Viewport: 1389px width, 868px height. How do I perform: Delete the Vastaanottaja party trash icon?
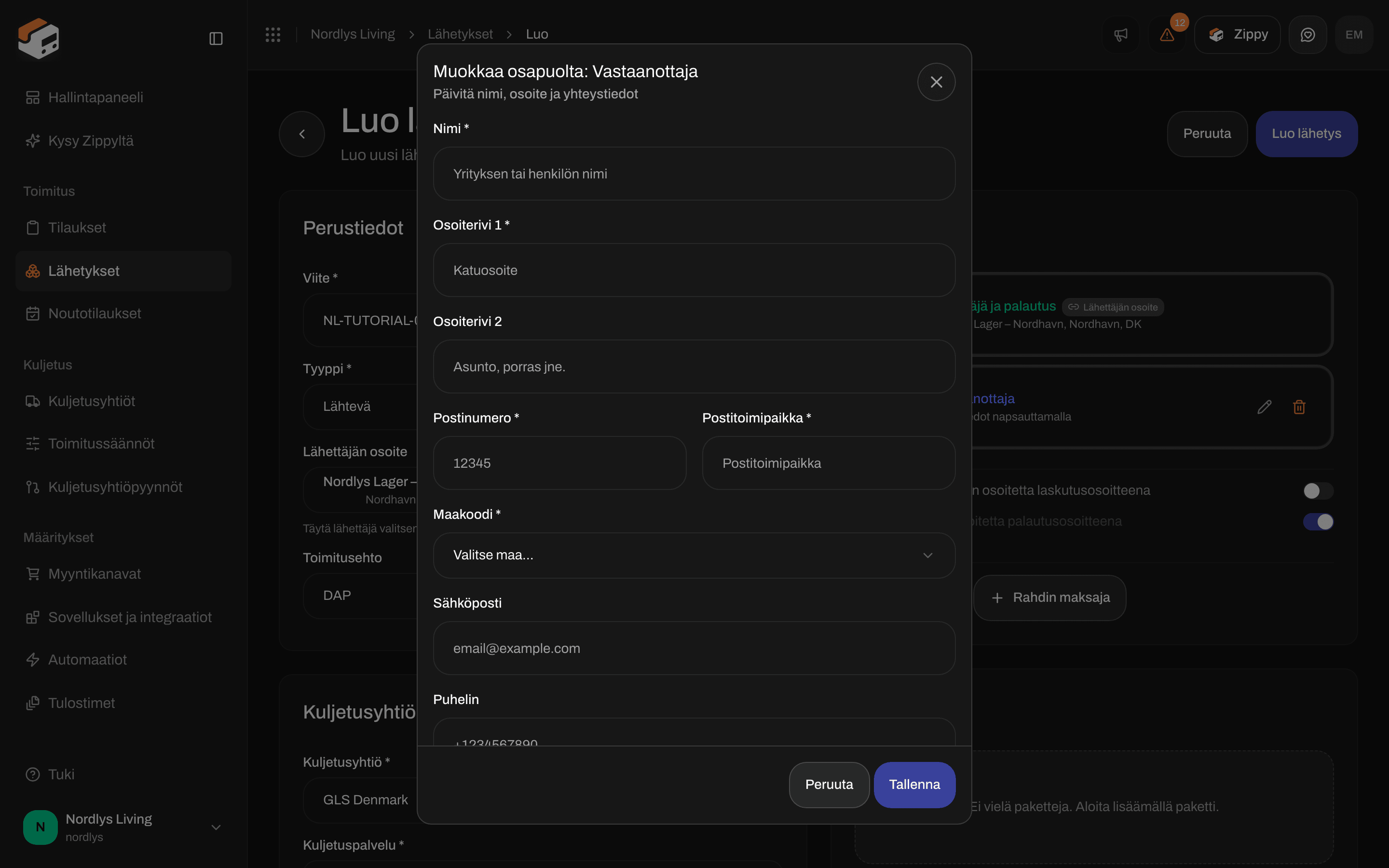(x=1299, y=407)
